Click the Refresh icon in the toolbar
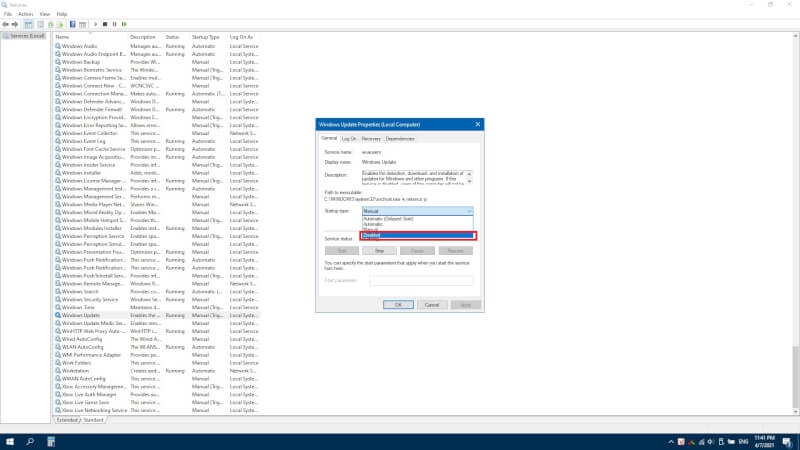The width and height of the screenshot is (800, 450). tap(51, 24)
